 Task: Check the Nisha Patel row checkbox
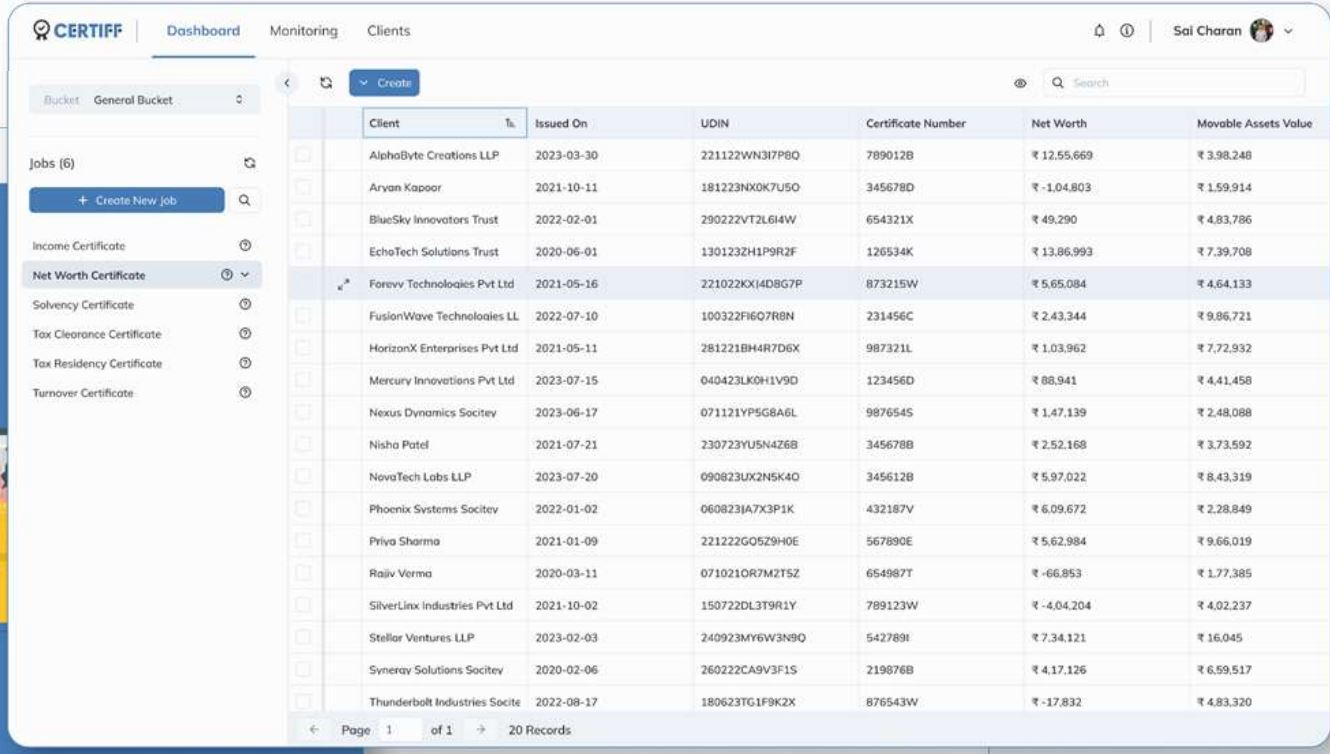(303, 444)
